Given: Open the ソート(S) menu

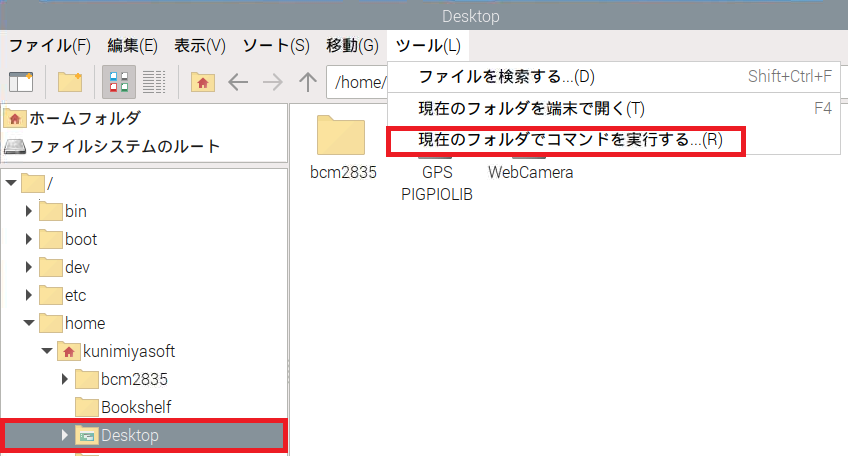Looking at the screenshot, I should 276,46.
